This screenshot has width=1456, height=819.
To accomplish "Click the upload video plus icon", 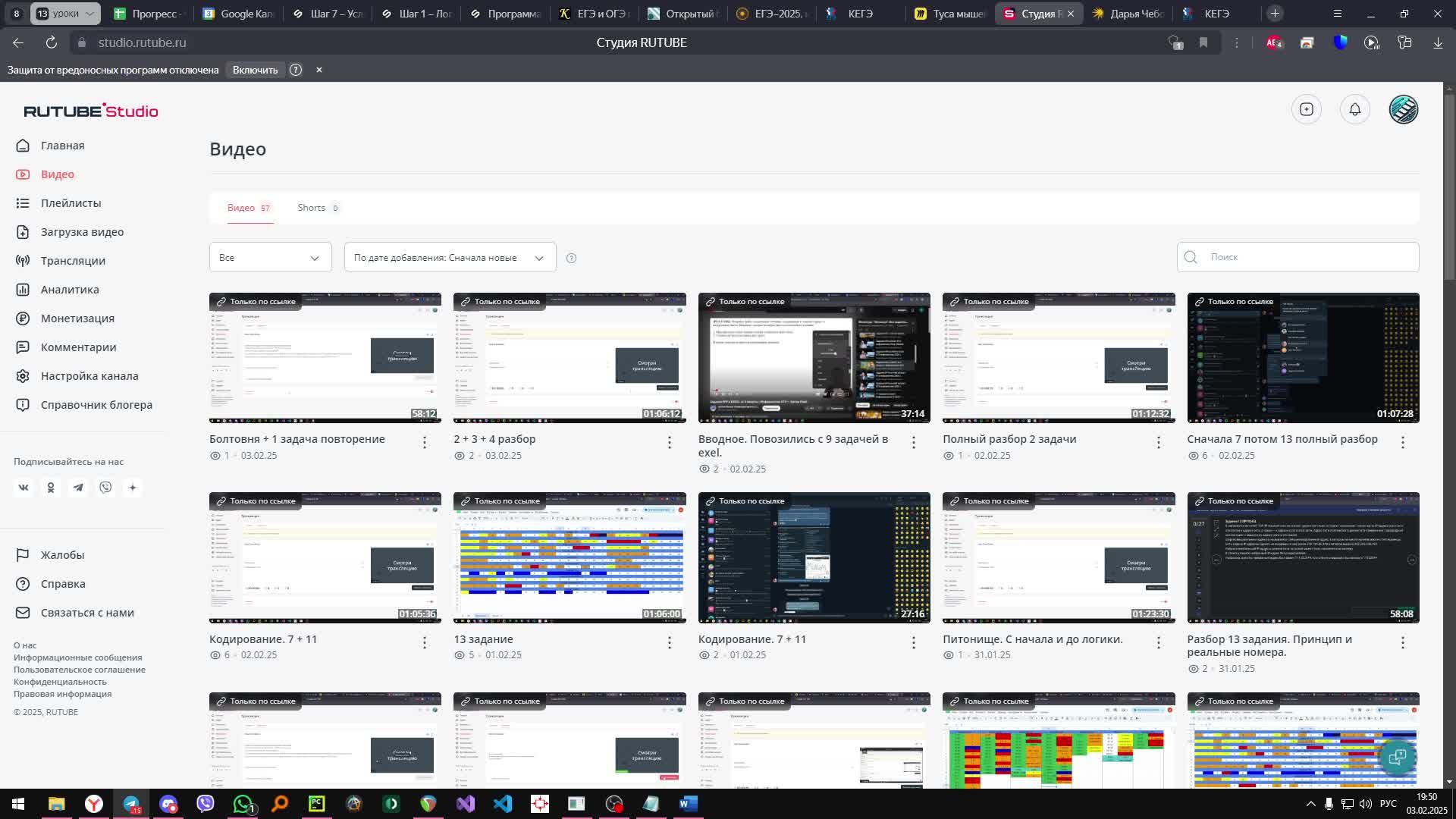I will pyautogui.click(x=1307, y=109).
